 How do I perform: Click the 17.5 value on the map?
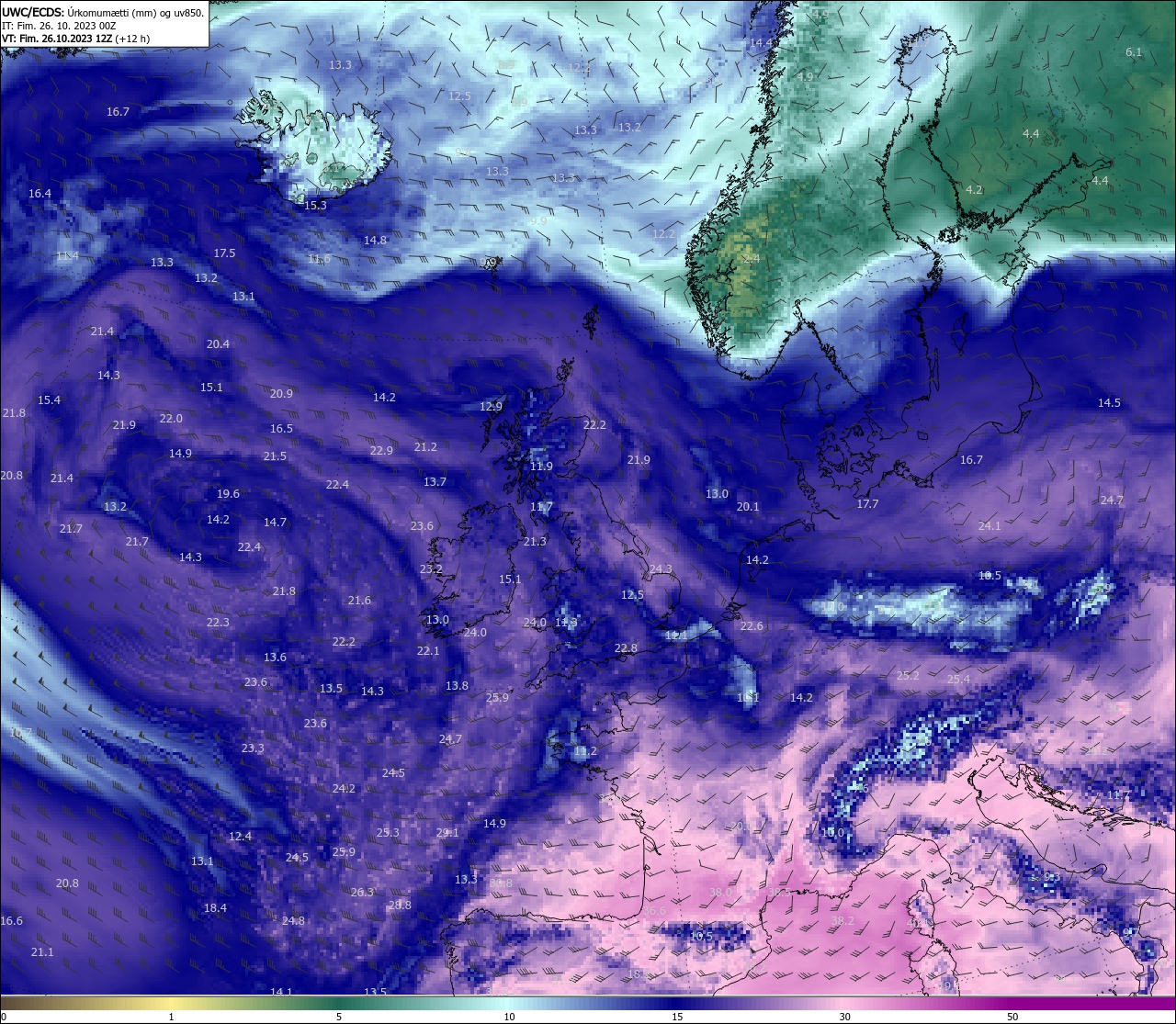coord(224,253)
